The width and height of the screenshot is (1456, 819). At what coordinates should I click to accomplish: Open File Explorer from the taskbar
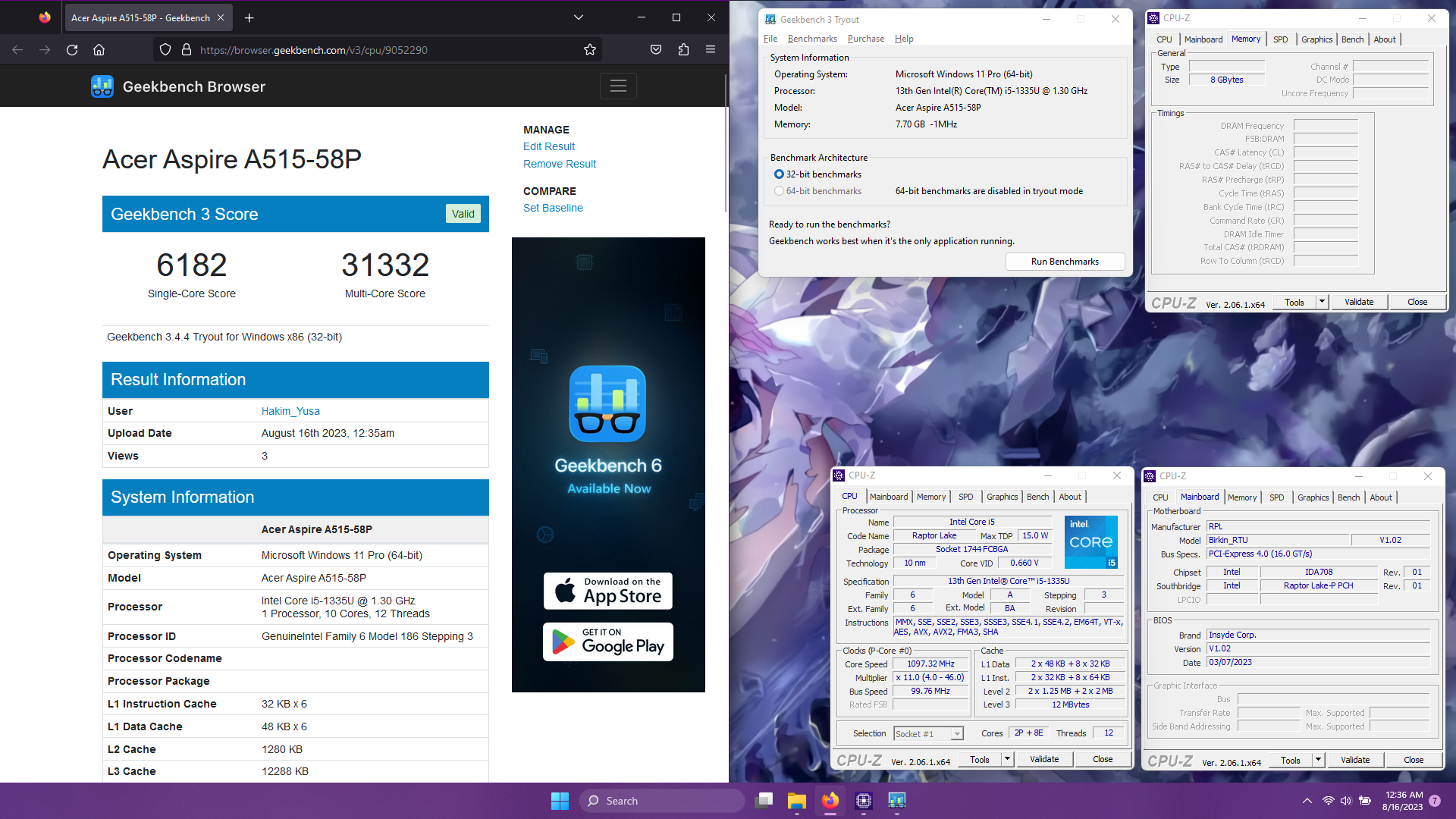(796, 801)
